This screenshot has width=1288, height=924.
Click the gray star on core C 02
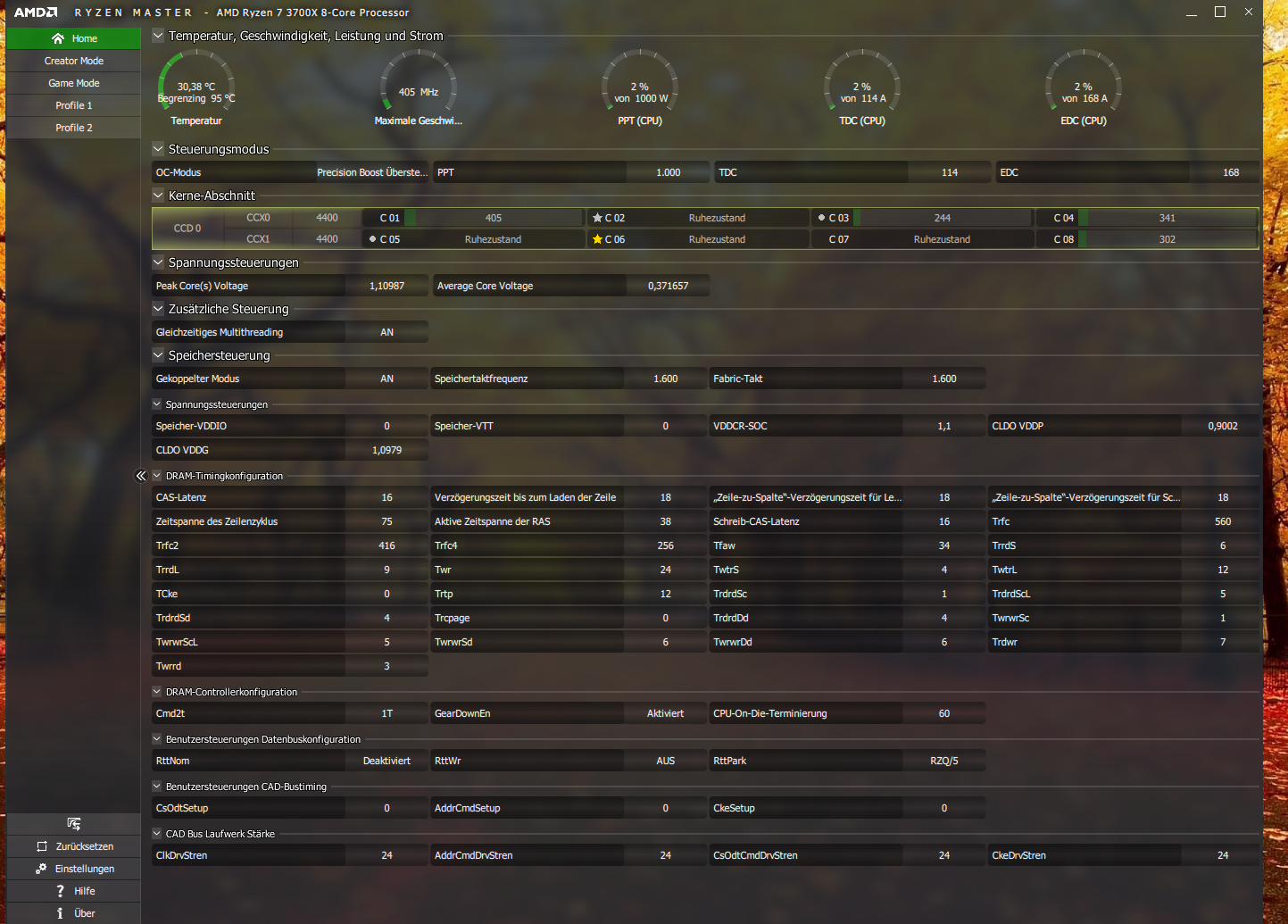pyautogui.click(x=597, y=218)
